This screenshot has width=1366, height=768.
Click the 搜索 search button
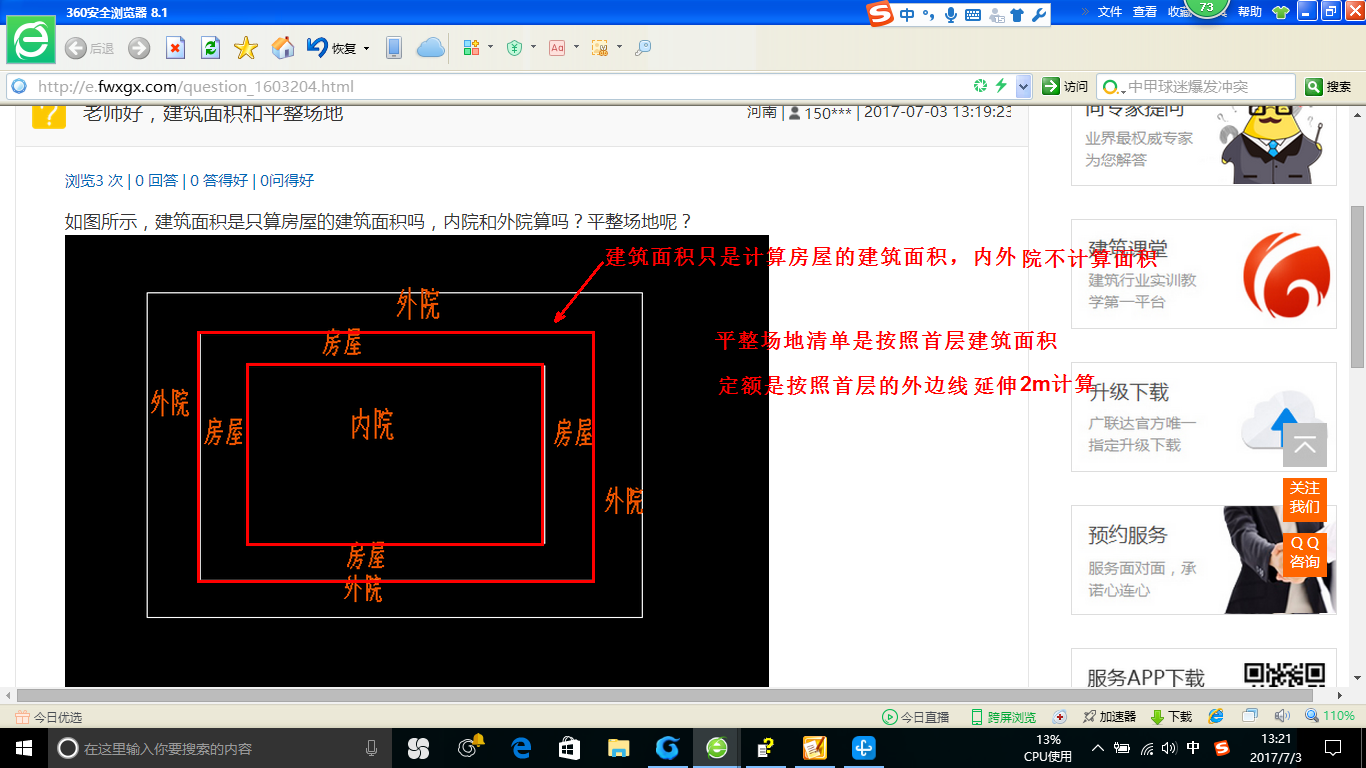1329,87
